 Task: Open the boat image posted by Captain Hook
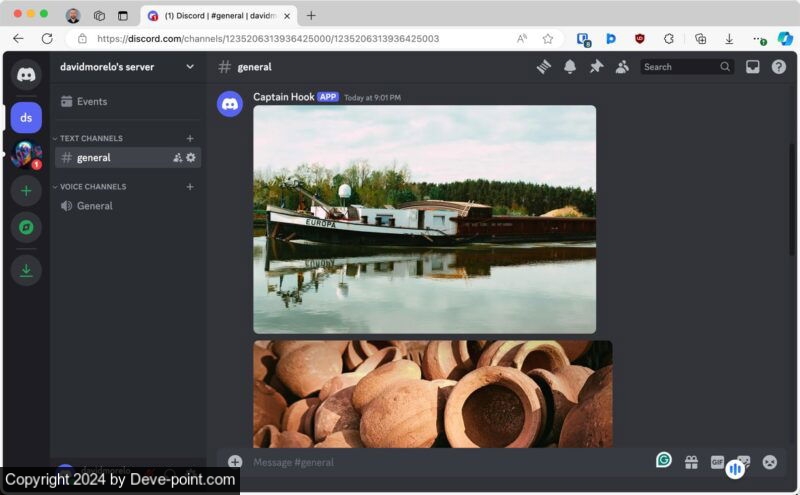(x=424, y=219)
